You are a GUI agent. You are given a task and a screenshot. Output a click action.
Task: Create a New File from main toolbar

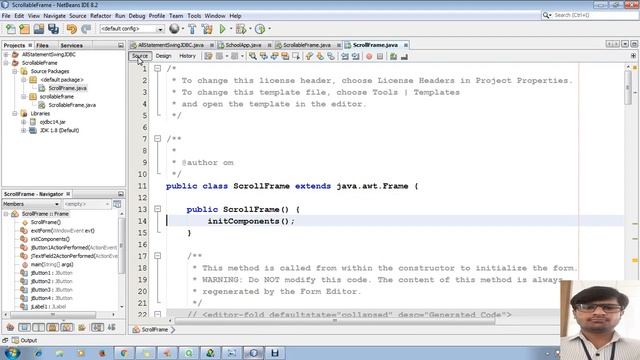pos(11,29)
